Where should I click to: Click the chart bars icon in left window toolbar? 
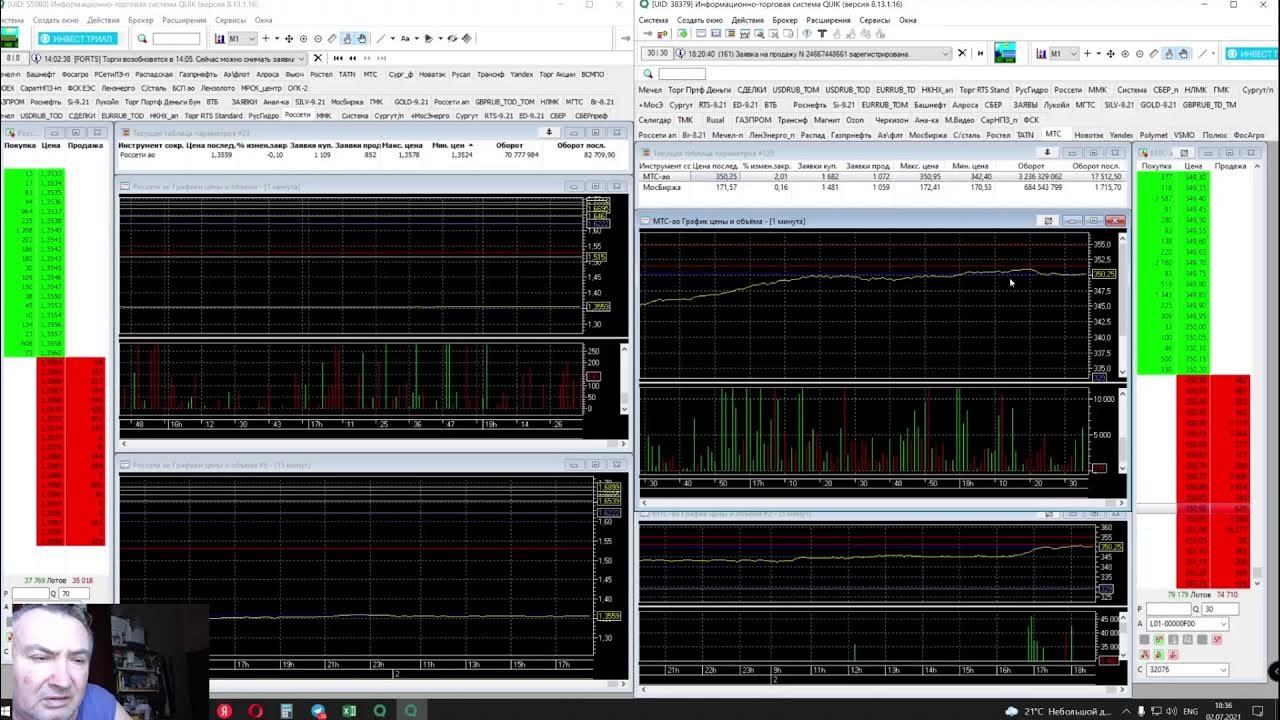[220, 39]
